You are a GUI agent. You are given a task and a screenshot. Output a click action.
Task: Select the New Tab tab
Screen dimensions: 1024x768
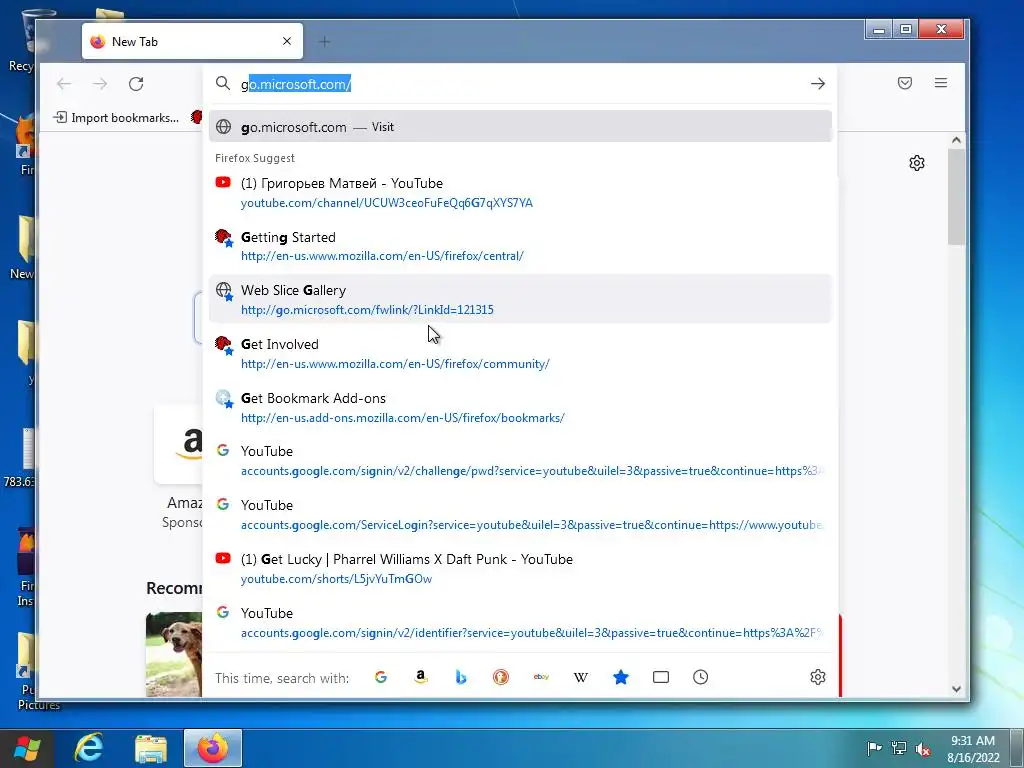[x=193, y=41]
